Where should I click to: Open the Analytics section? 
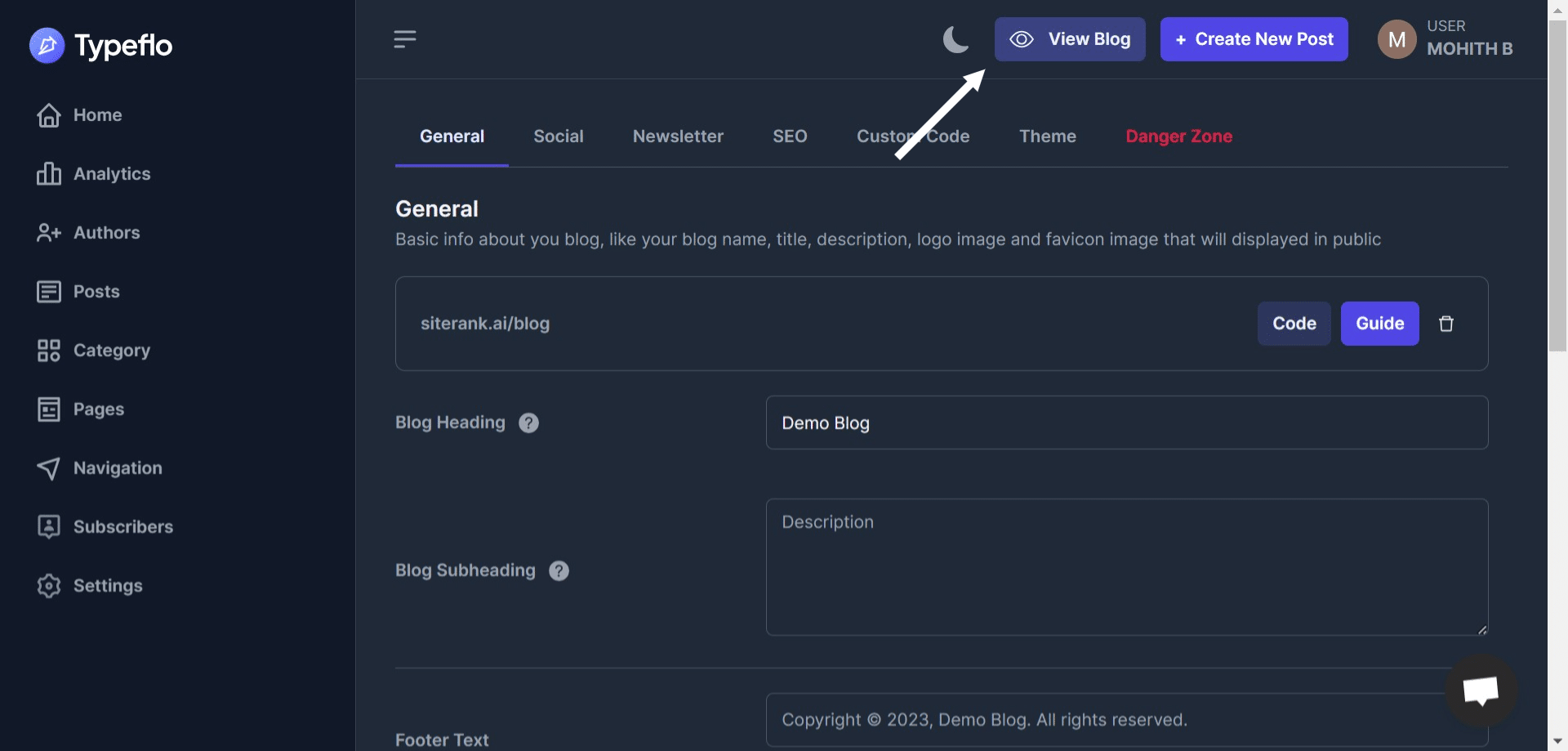point(112,173)
